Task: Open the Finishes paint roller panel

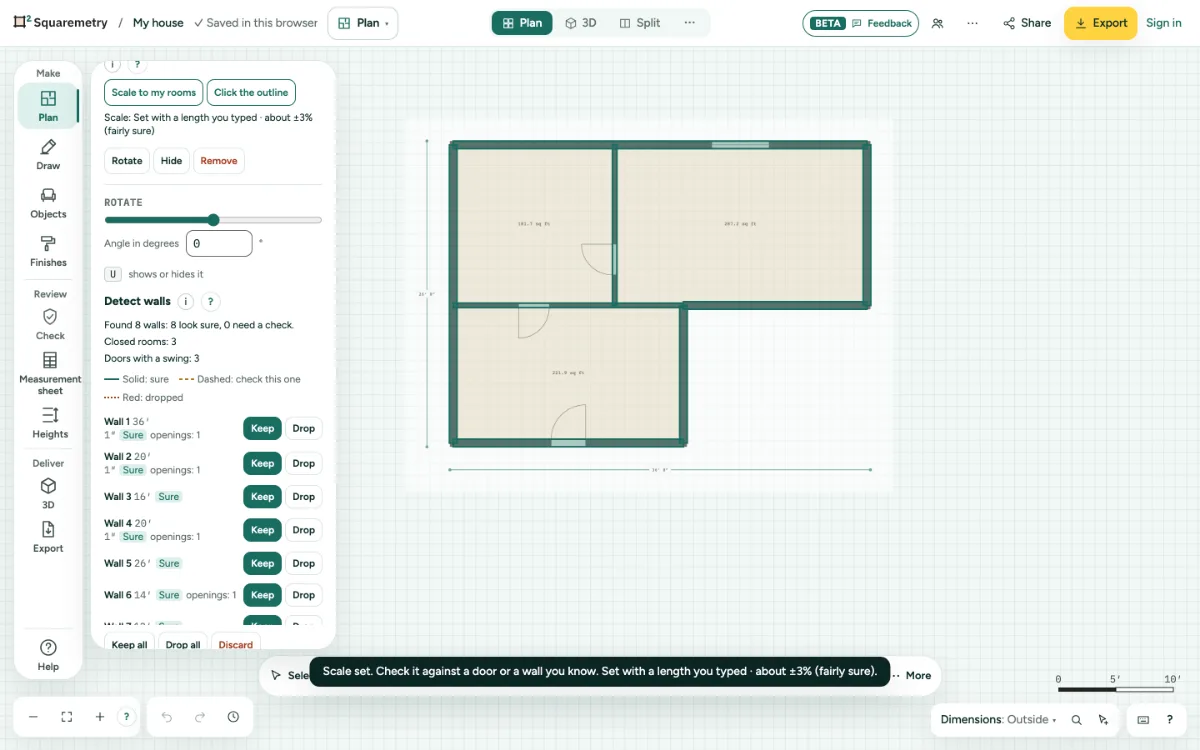Action: click(48, 251)
